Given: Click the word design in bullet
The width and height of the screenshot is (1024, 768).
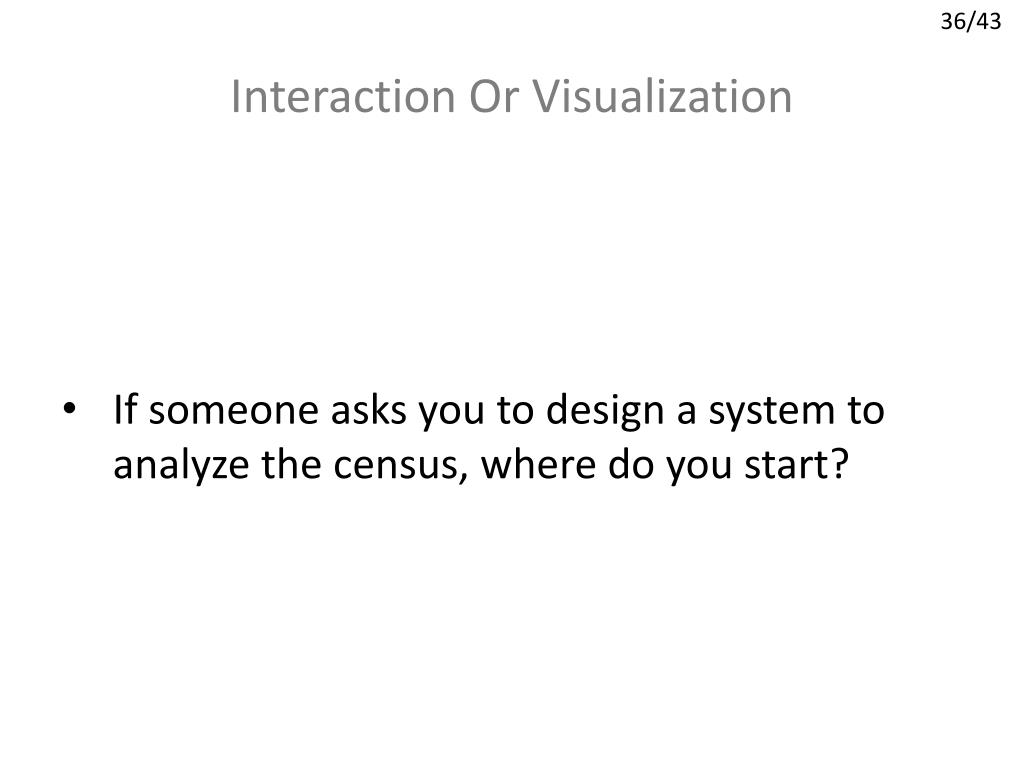Looking at the screenshot, I should [605, 412].
